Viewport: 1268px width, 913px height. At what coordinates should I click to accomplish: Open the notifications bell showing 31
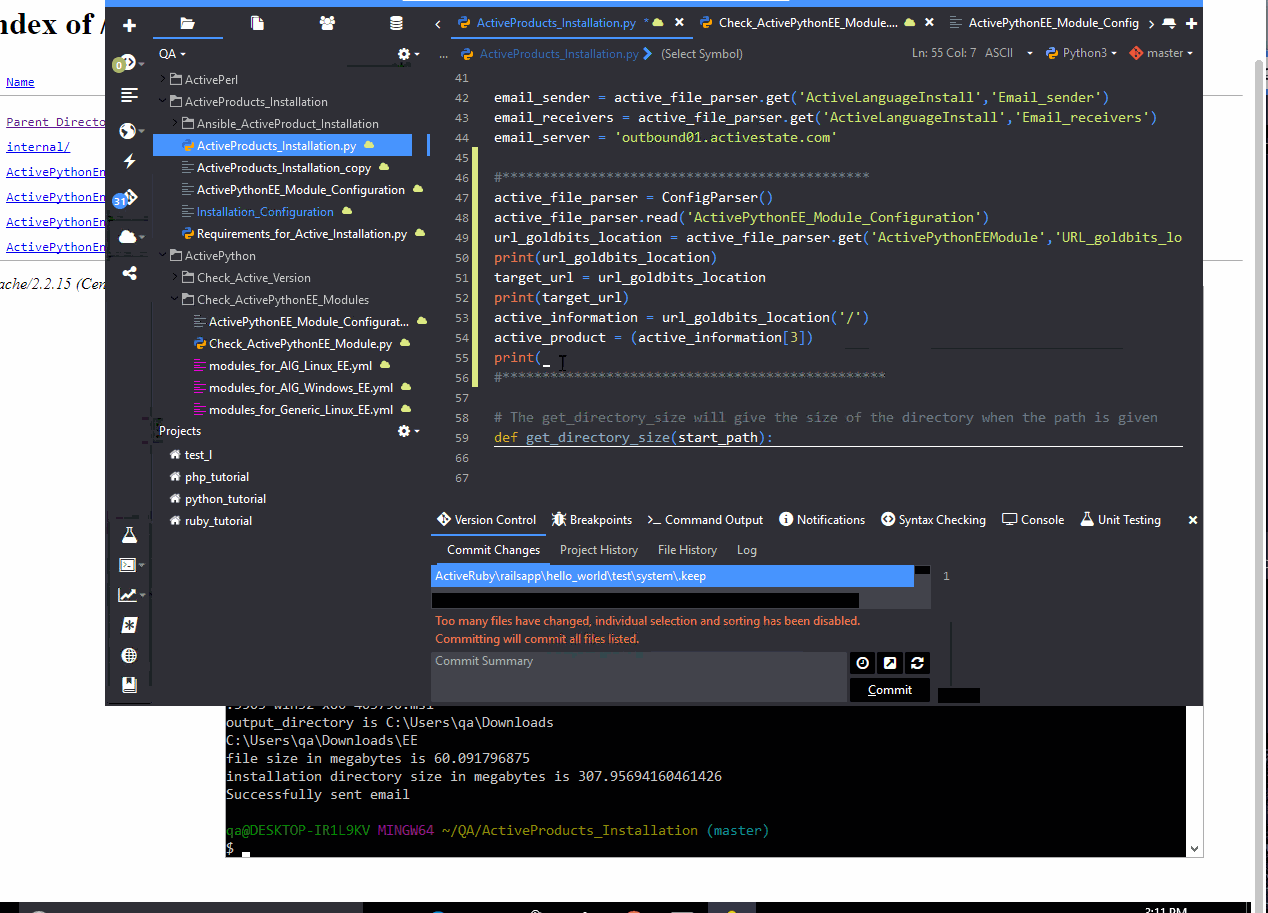point(128,199)
